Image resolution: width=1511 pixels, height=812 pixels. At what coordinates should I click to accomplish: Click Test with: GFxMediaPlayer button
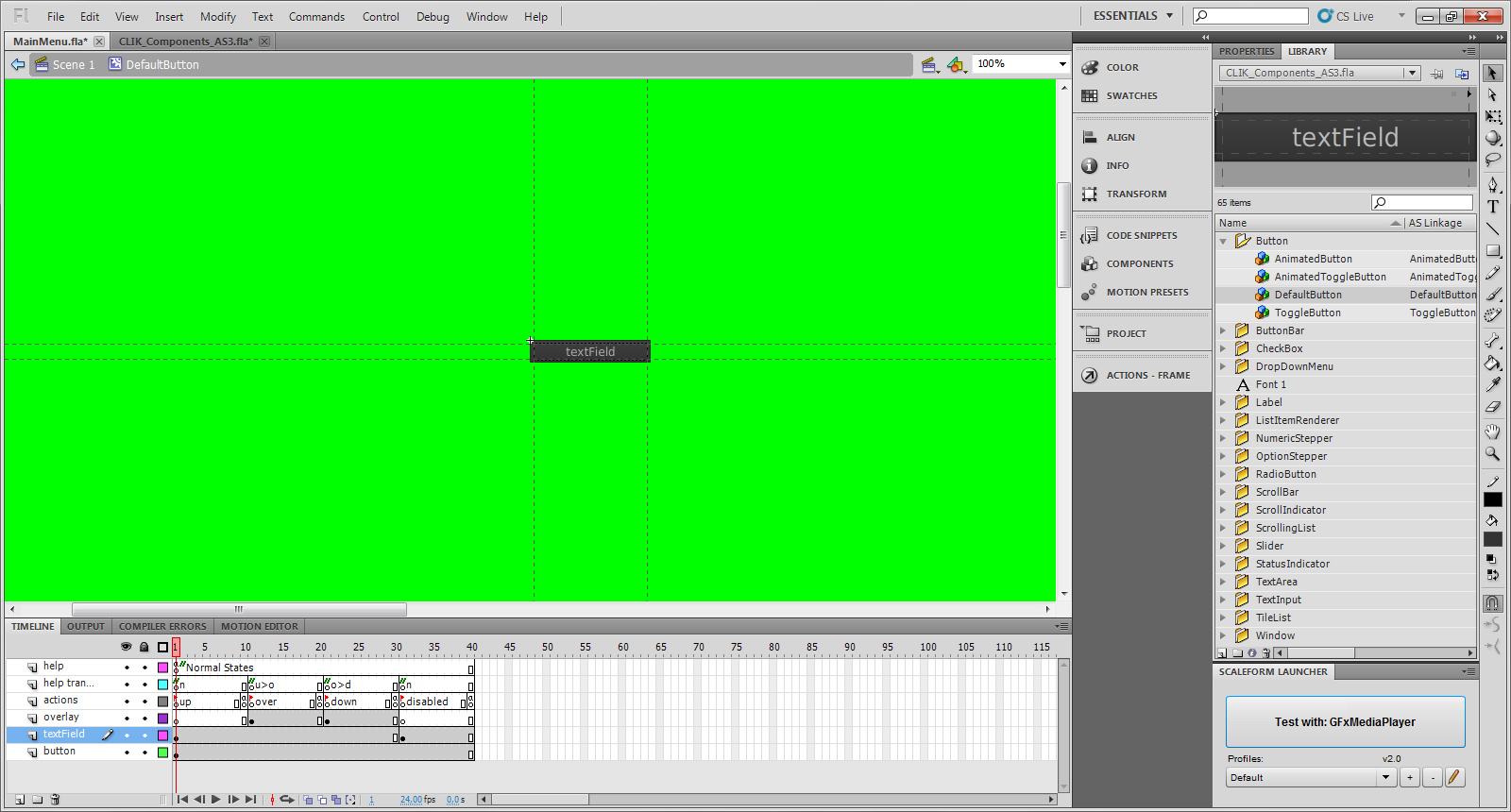click(x=1345, y=722)
